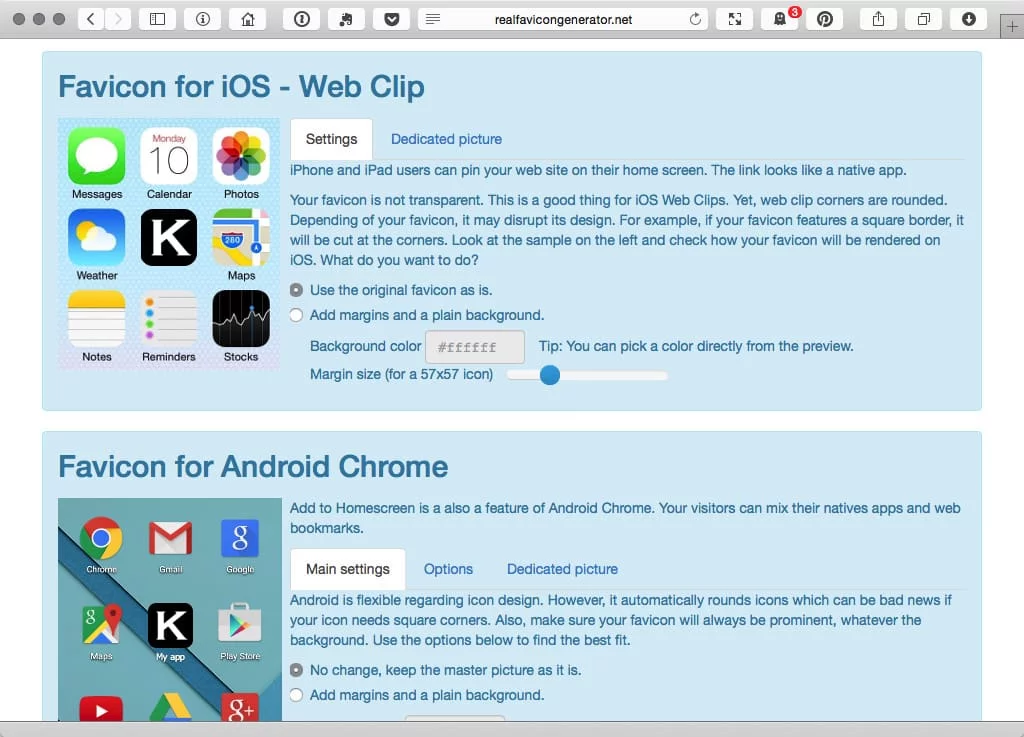Open the iOS Settings tab
This screenshot has width=1024, height=737.
point(332,139)
